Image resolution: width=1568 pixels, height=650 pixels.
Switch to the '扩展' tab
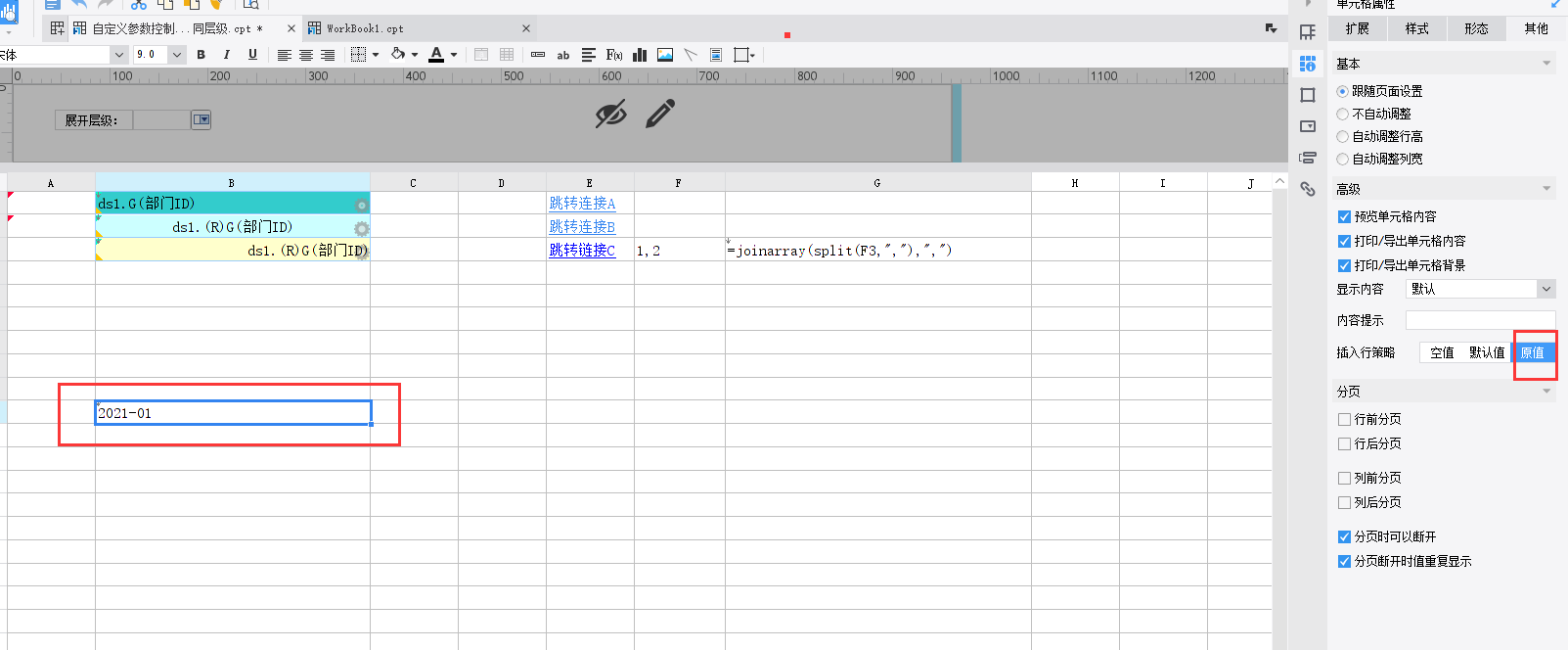pos(1358,28)
